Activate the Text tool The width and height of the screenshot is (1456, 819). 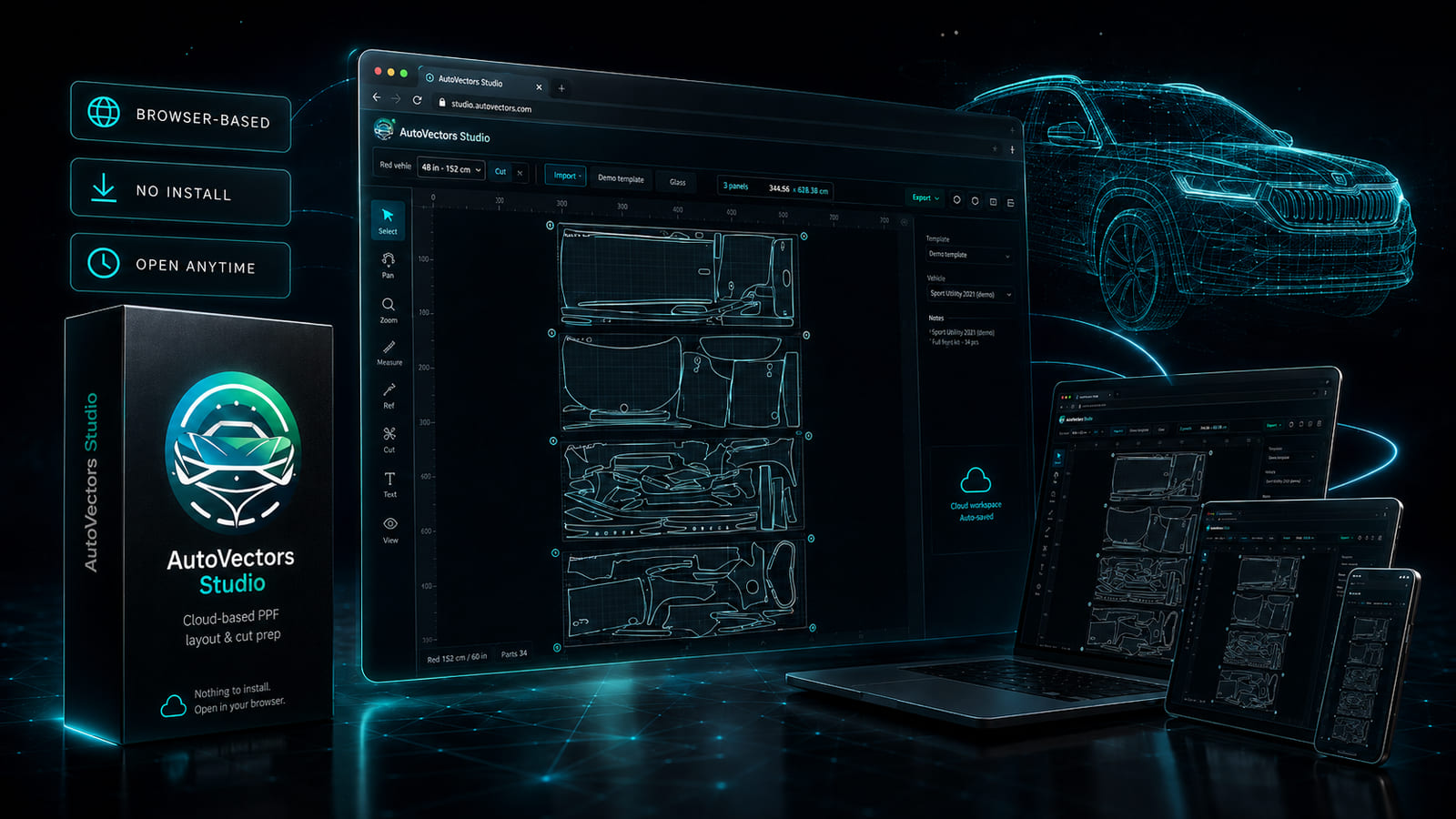(389, 484)
